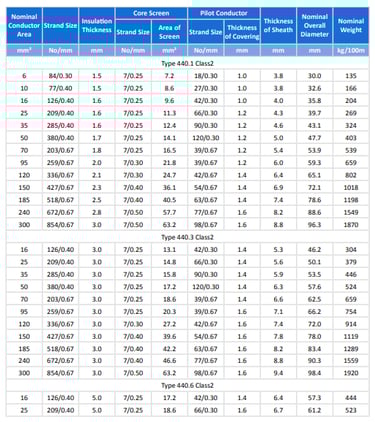Click the 'Core Screen' group header
Image resolution: width=375 pixels, height=422 pixels.
[151, 13]
